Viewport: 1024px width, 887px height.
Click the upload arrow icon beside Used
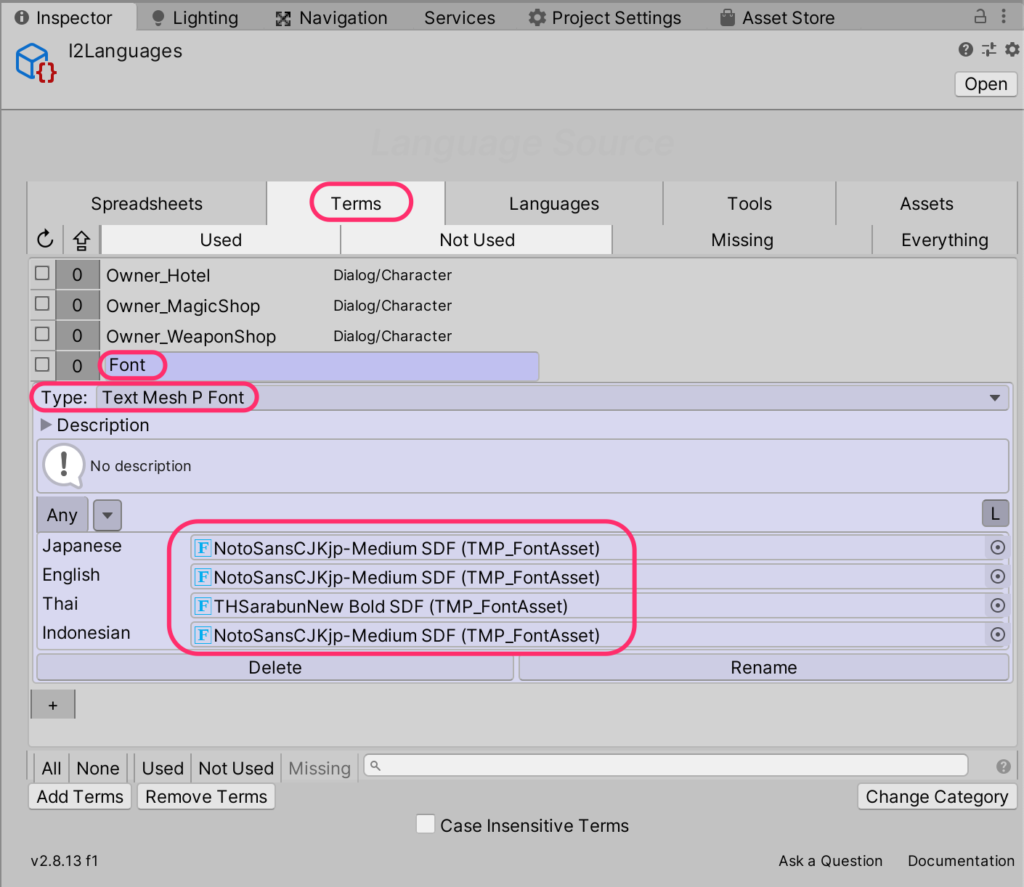pyautogui.click(x=82, y=240)
